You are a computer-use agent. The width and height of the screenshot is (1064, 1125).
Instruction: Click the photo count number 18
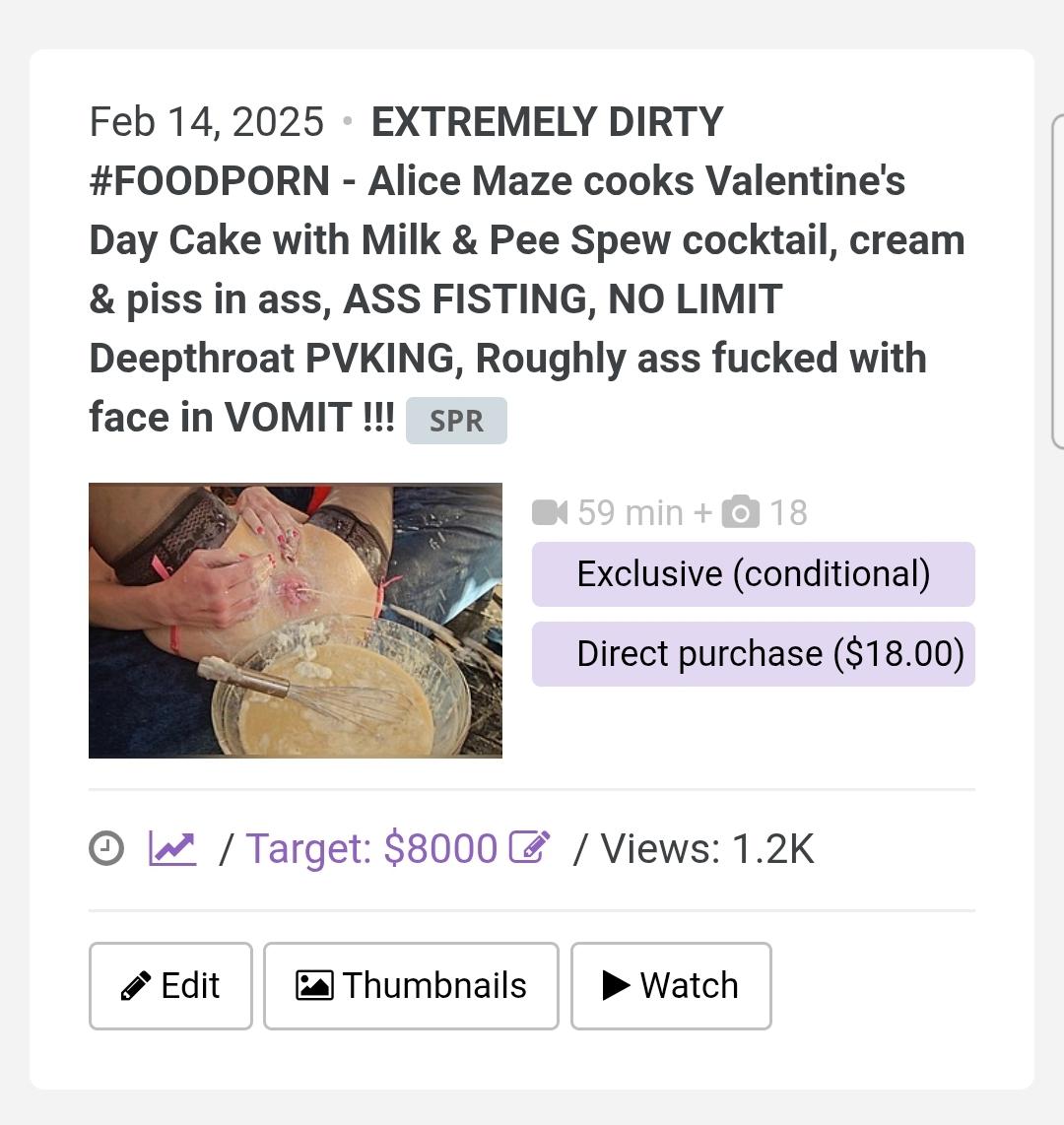[788, 512]
